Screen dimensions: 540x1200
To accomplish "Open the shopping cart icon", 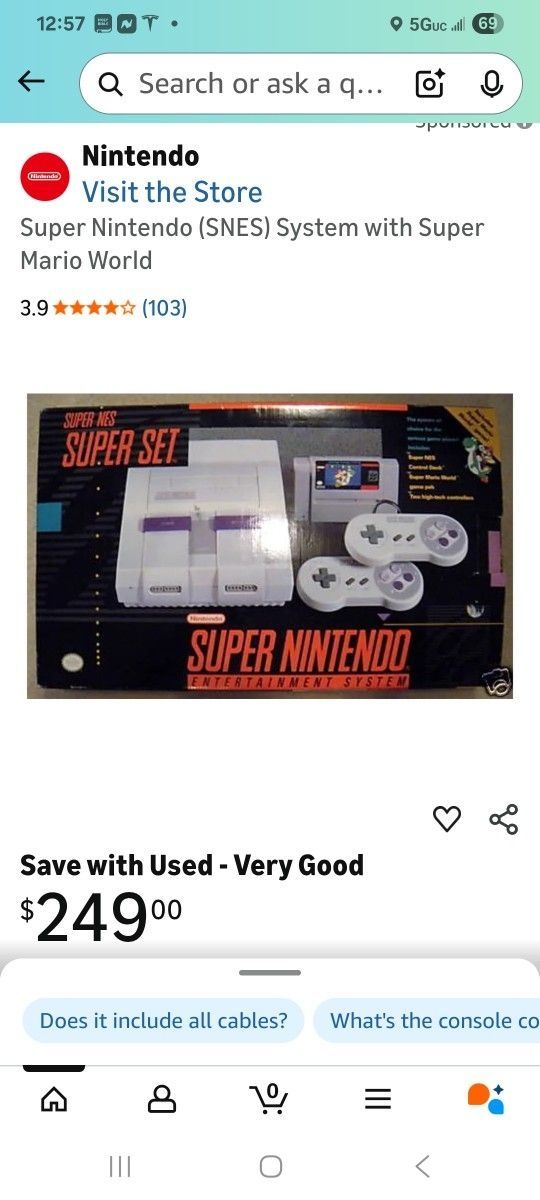I will pos(269,1098).
